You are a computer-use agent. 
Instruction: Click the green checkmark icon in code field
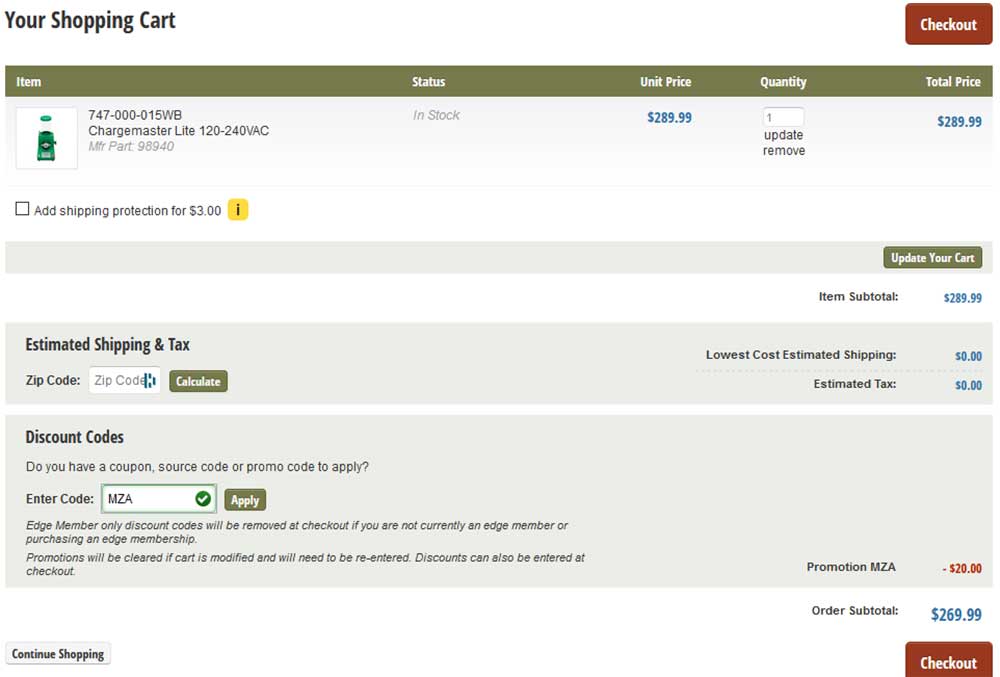[203, 499]
